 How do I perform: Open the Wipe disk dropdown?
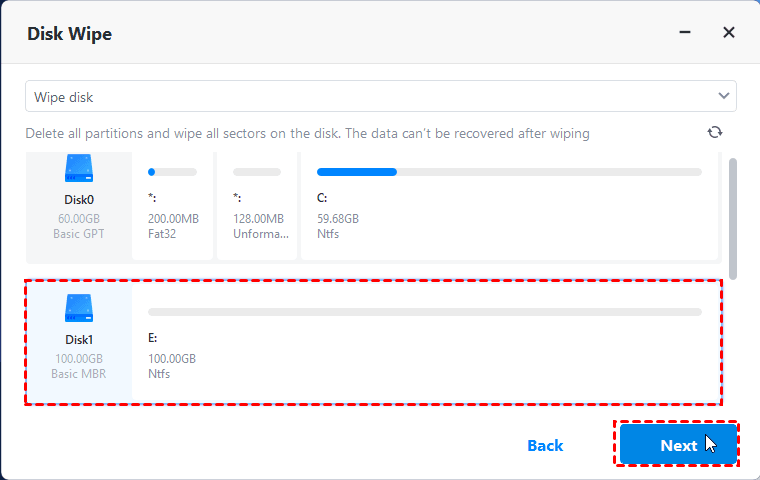pos(380,97)
